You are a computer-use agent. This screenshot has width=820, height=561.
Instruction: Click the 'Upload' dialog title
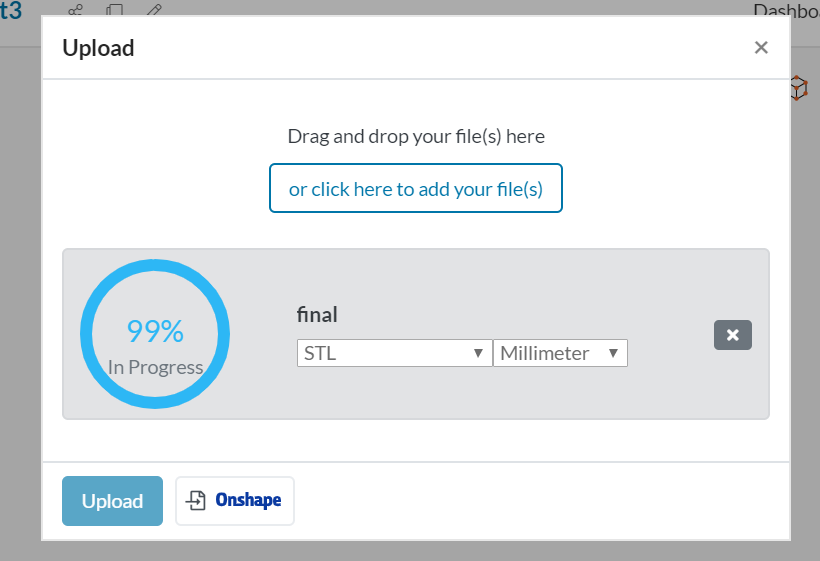pyautogui.click(x=98, y=47)
